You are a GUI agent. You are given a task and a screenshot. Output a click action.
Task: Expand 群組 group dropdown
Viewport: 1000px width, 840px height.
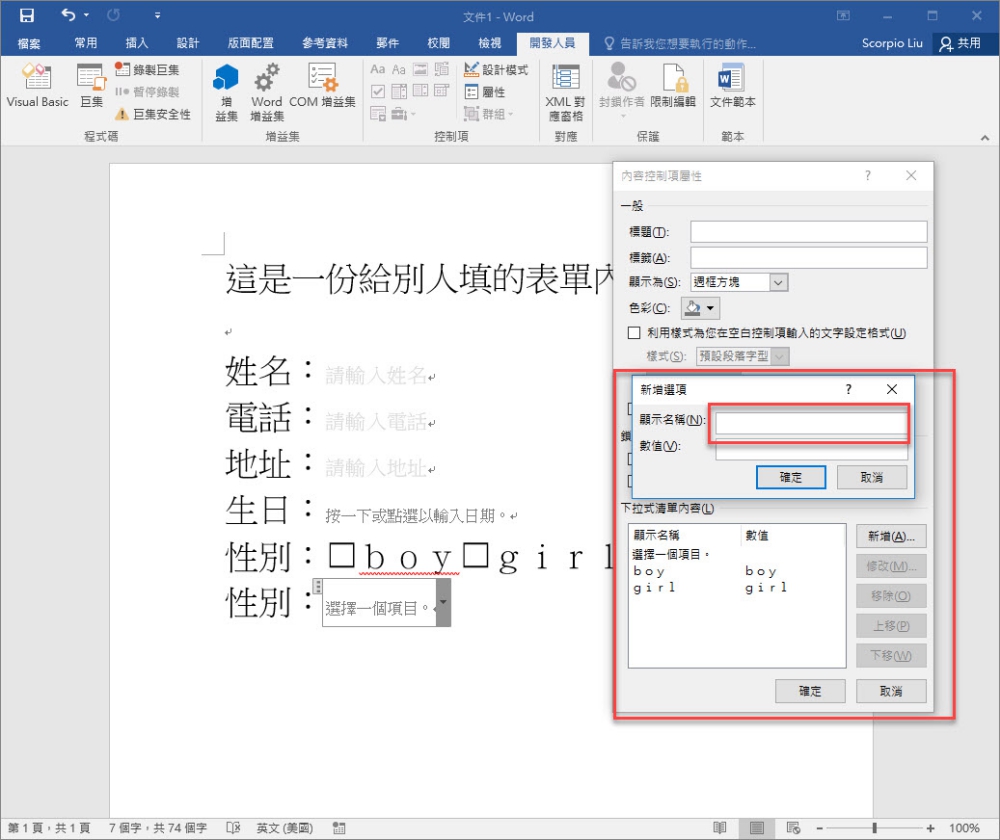(x=511, y=114)
